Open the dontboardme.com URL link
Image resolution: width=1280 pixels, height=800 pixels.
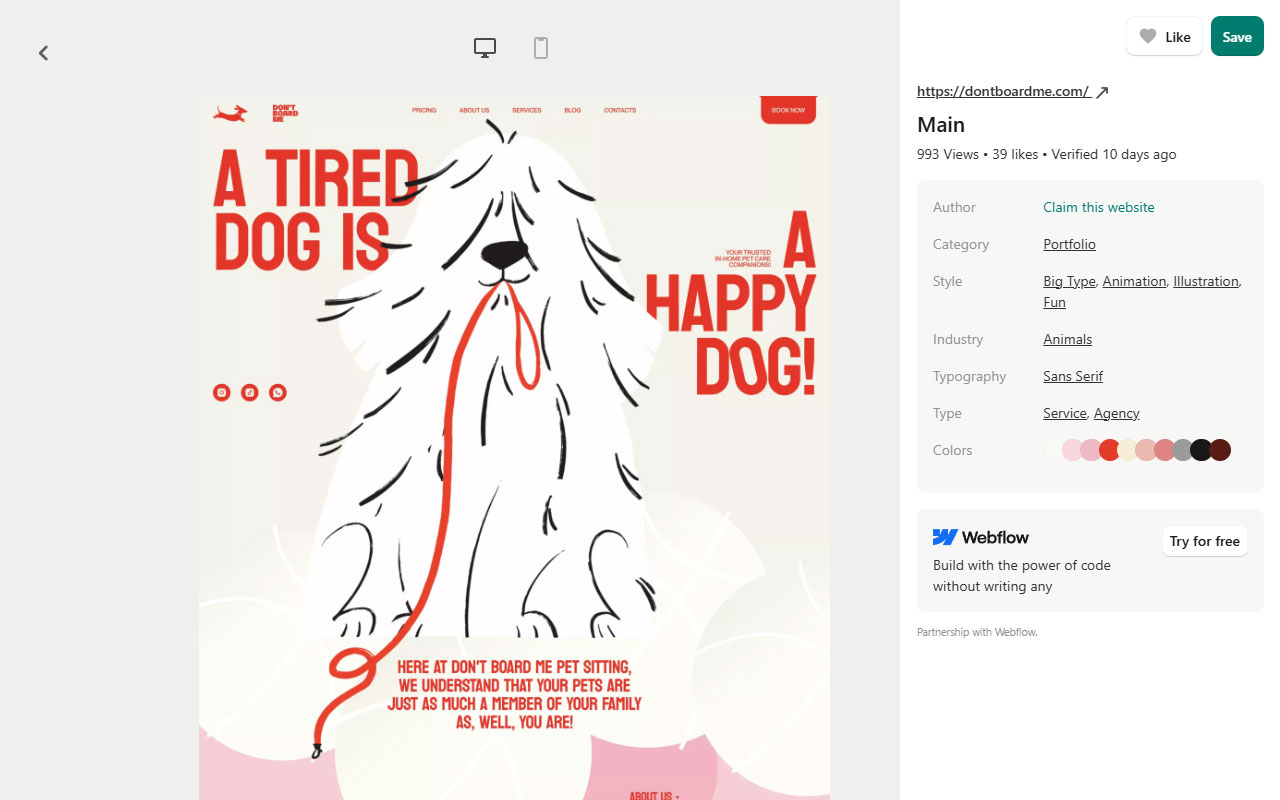coord(1003,91)
